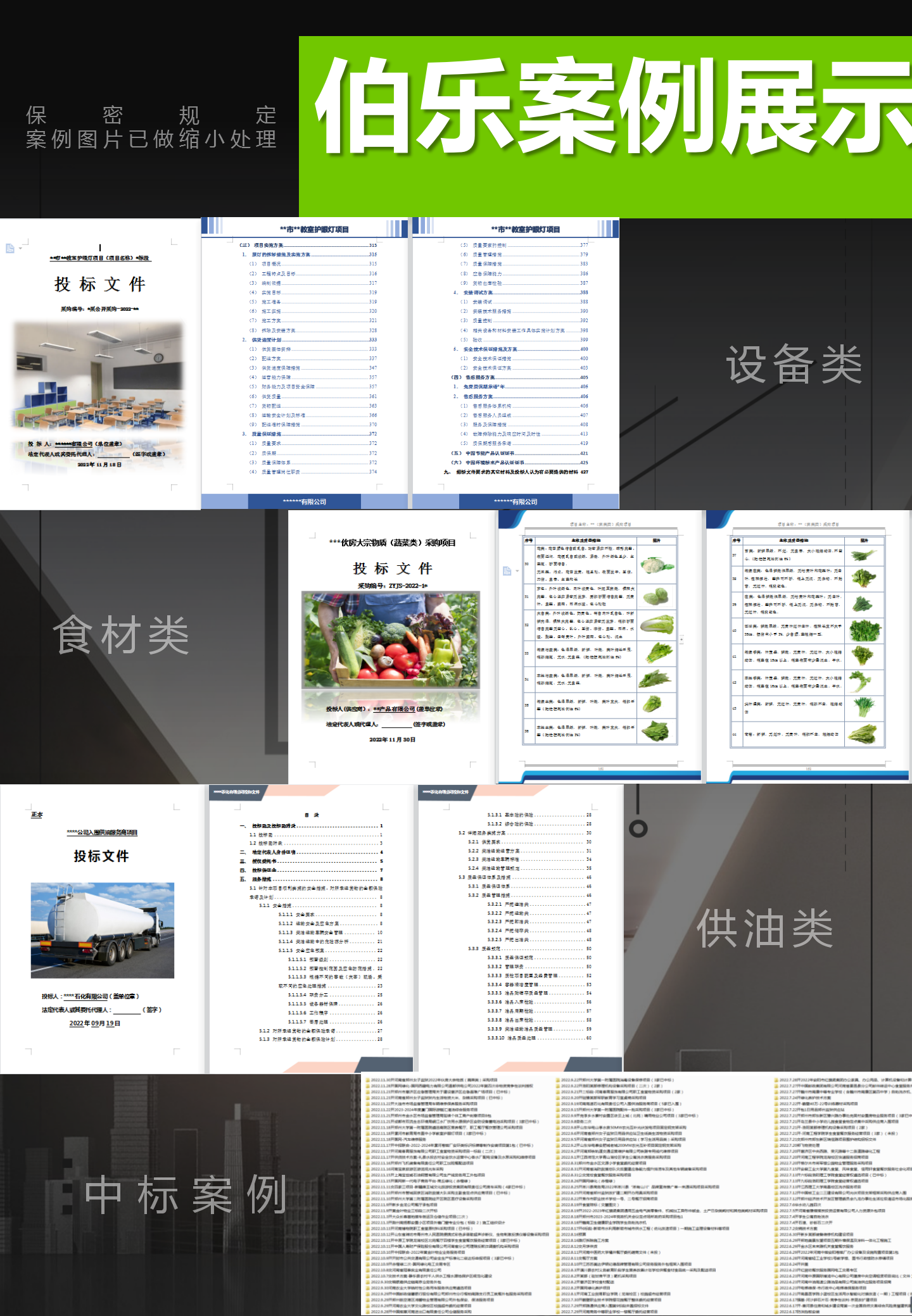
Task: Select the 食材类 category label
Action: [x=121, y=635]
